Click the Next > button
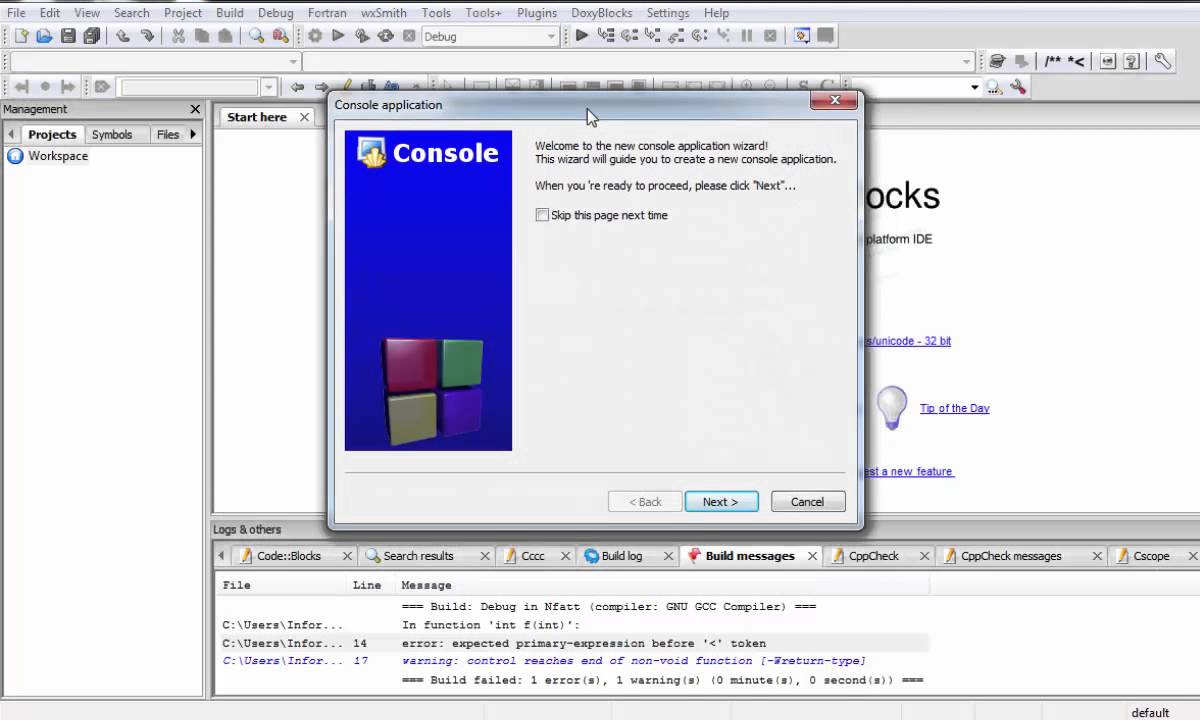 [x=721, y=502]
